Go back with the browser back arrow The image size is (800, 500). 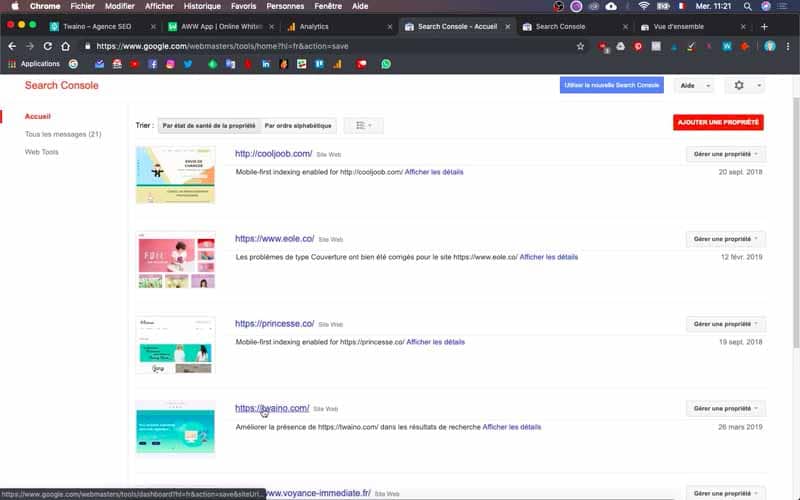point(12,46)
